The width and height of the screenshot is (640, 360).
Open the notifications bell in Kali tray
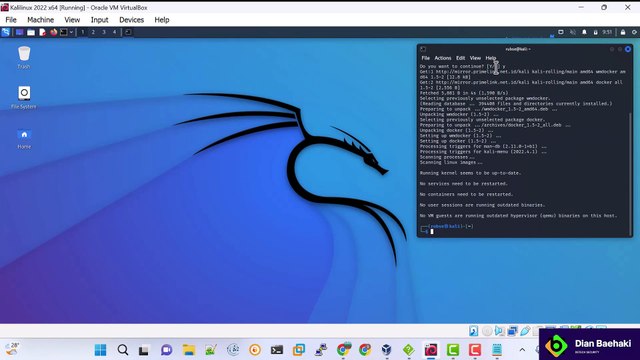[584, 32]
